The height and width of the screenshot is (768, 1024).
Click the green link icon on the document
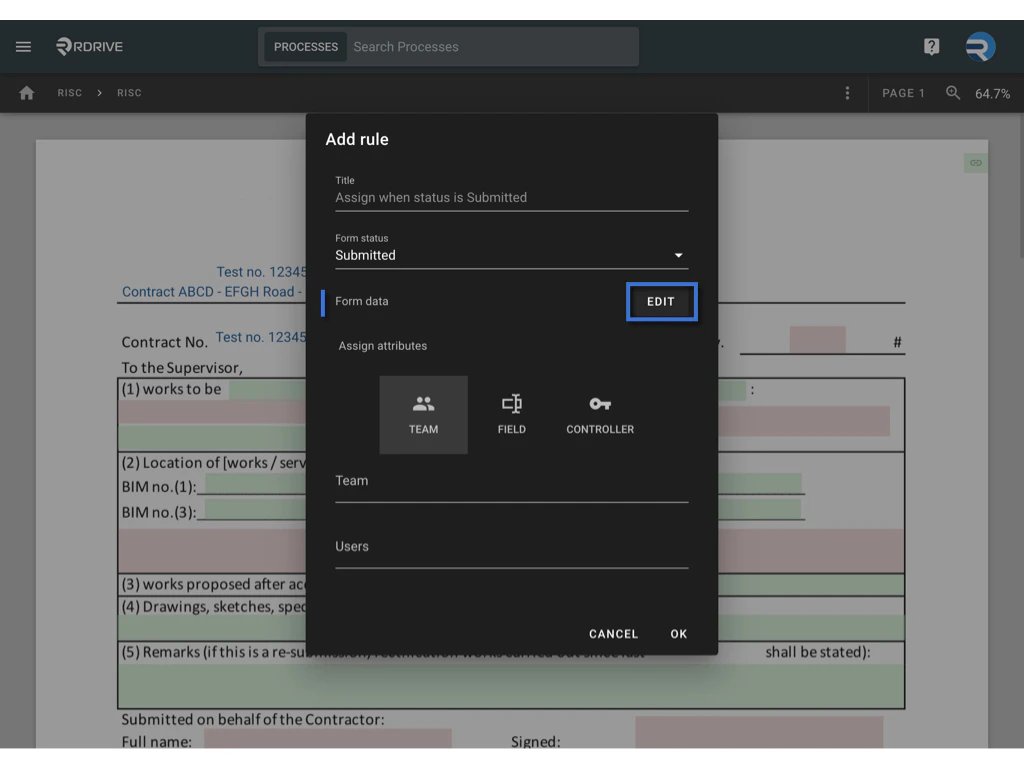[x=975, y=162]
